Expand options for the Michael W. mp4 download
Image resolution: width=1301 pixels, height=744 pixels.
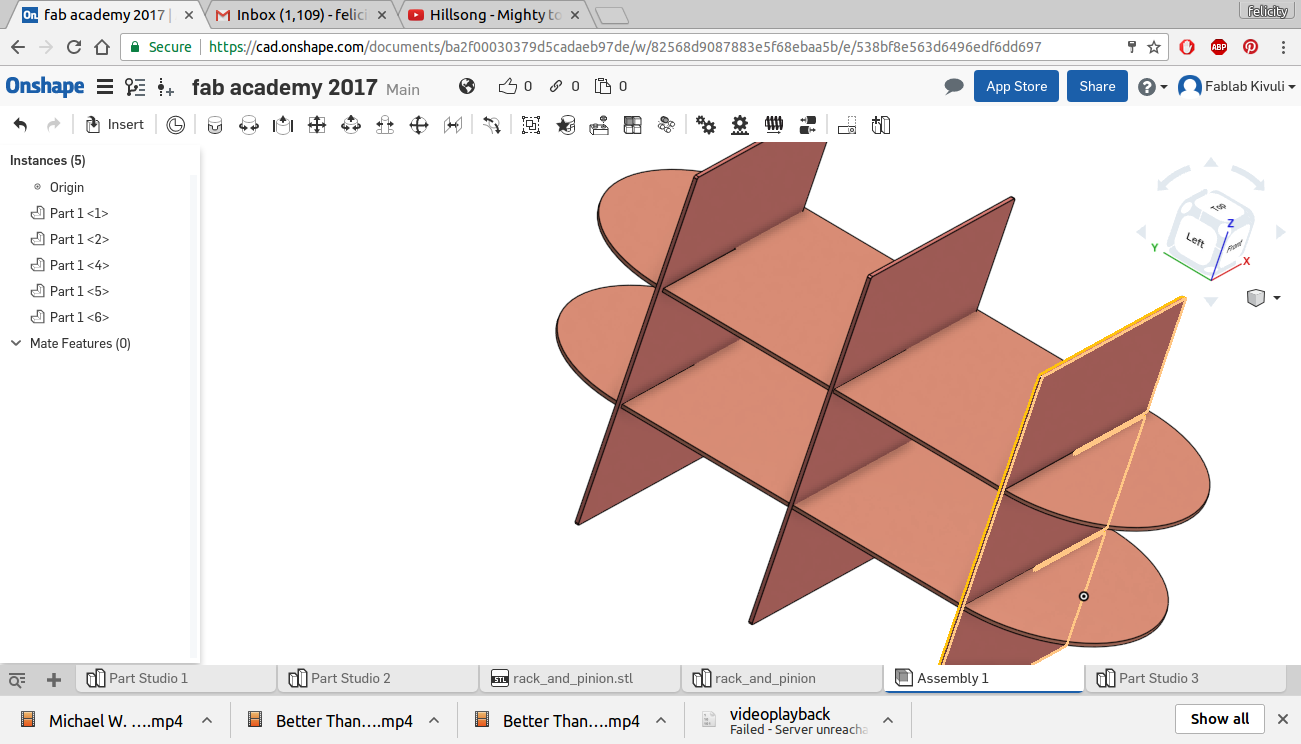207,720
